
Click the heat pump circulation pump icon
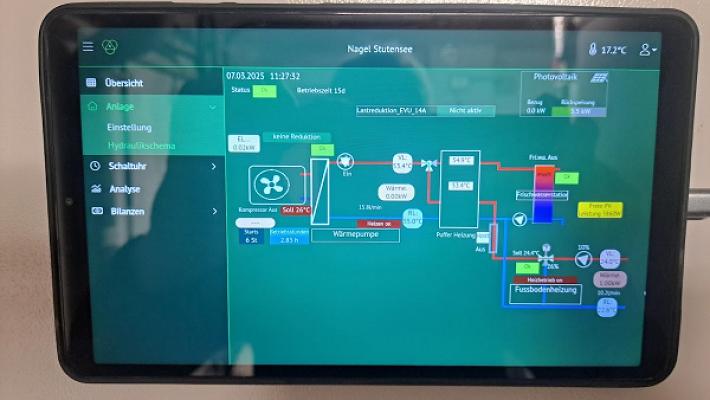tap(346, 159)
